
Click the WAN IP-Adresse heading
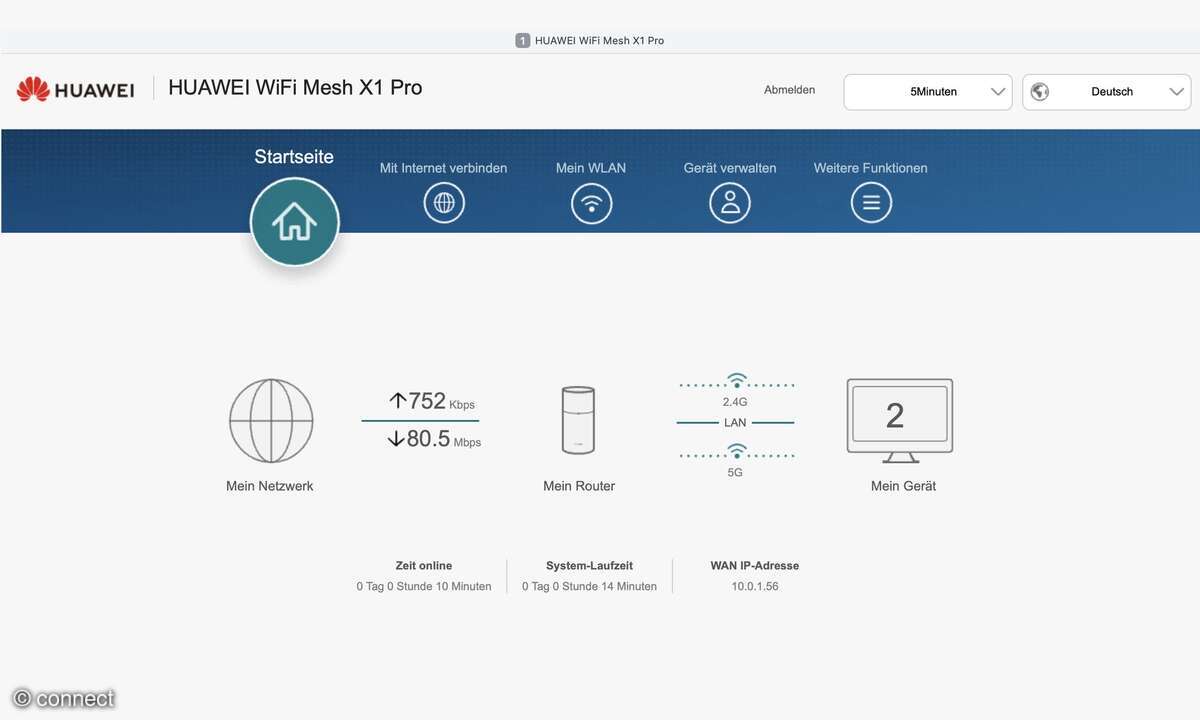[755, 566]
